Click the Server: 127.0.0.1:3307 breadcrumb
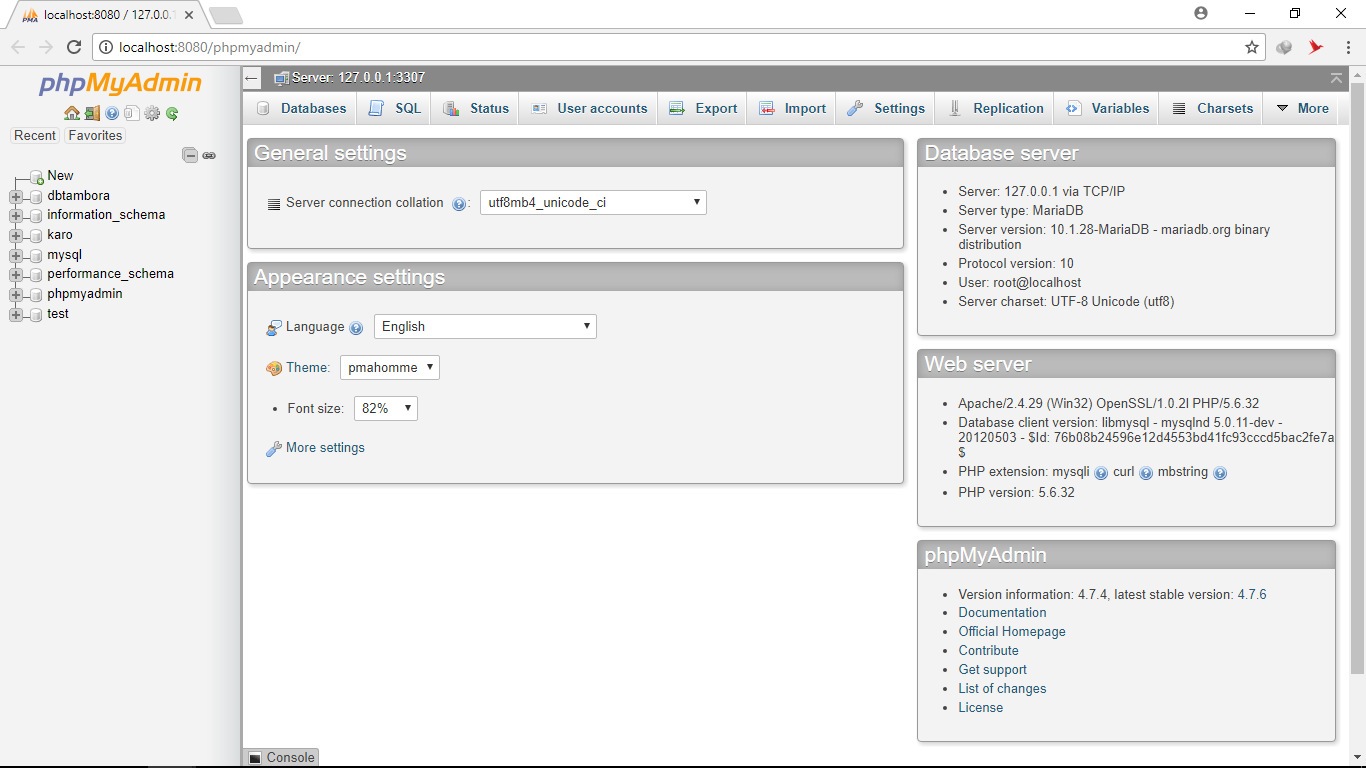The image size is (1366, 768). point(358,77)
